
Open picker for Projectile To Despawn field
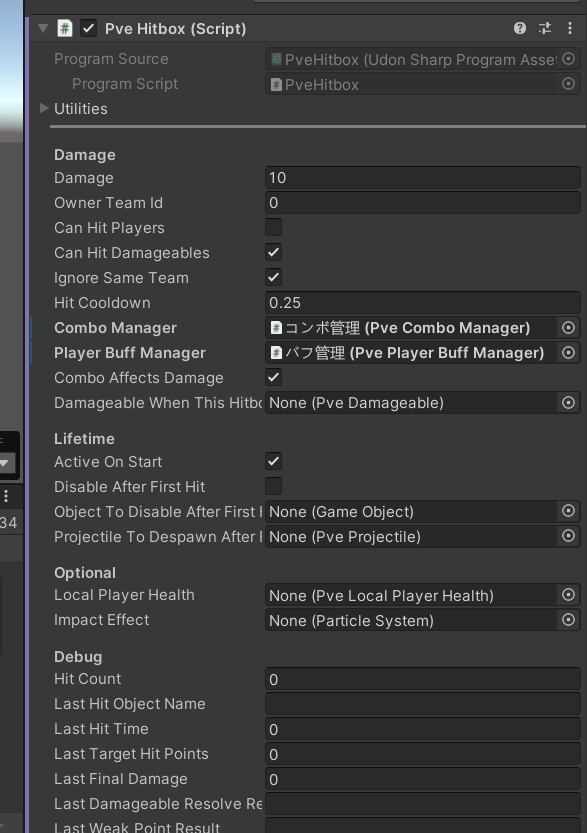[568, 536]
